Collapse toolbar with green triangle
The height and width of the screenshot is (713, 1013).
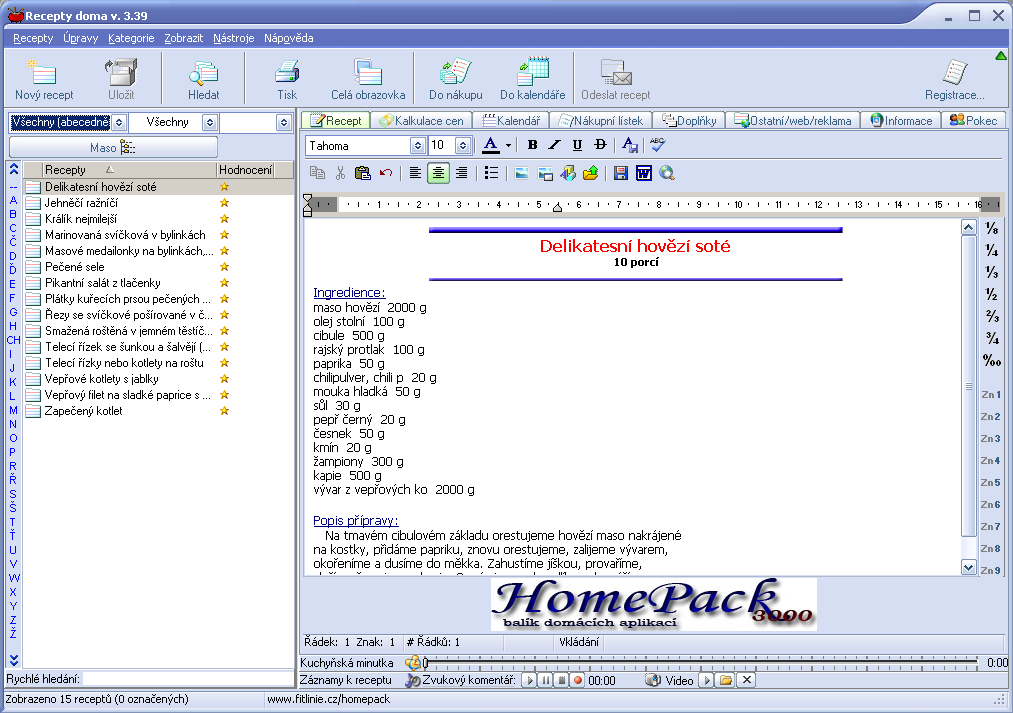(x=1001, y=56)
